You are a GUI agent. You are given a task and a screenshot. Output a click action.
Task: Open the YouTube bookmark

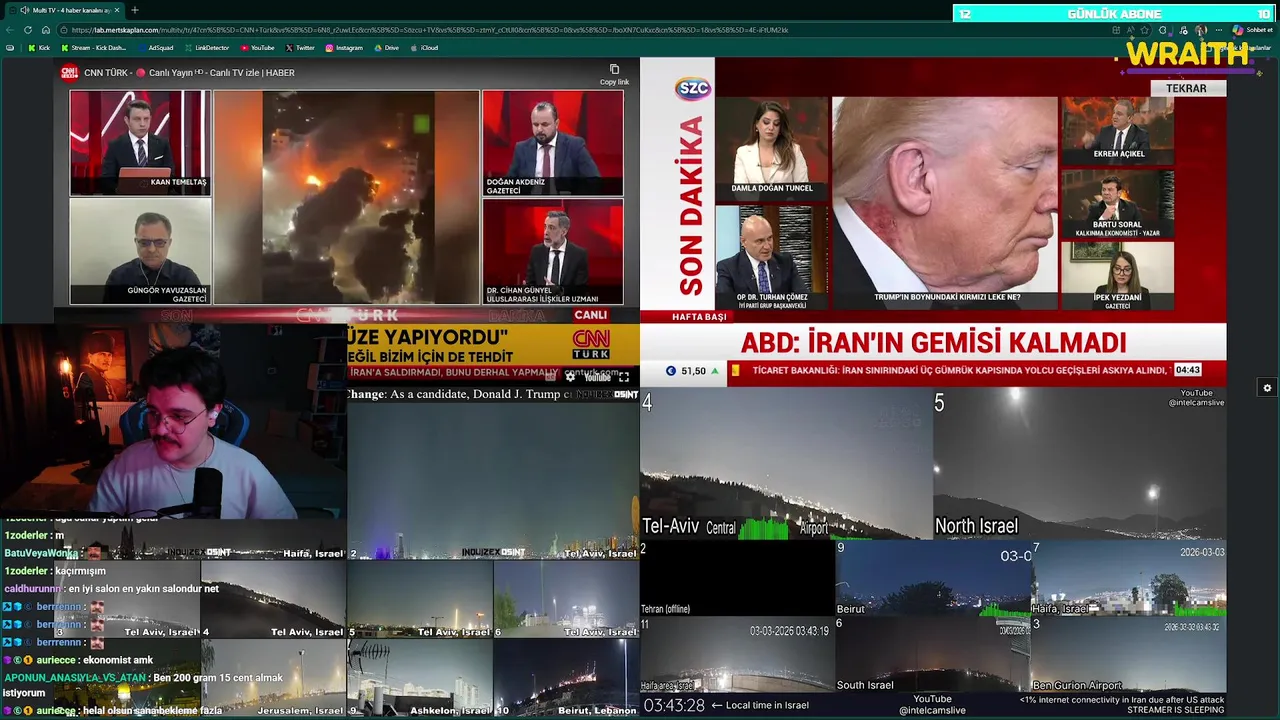257,48
